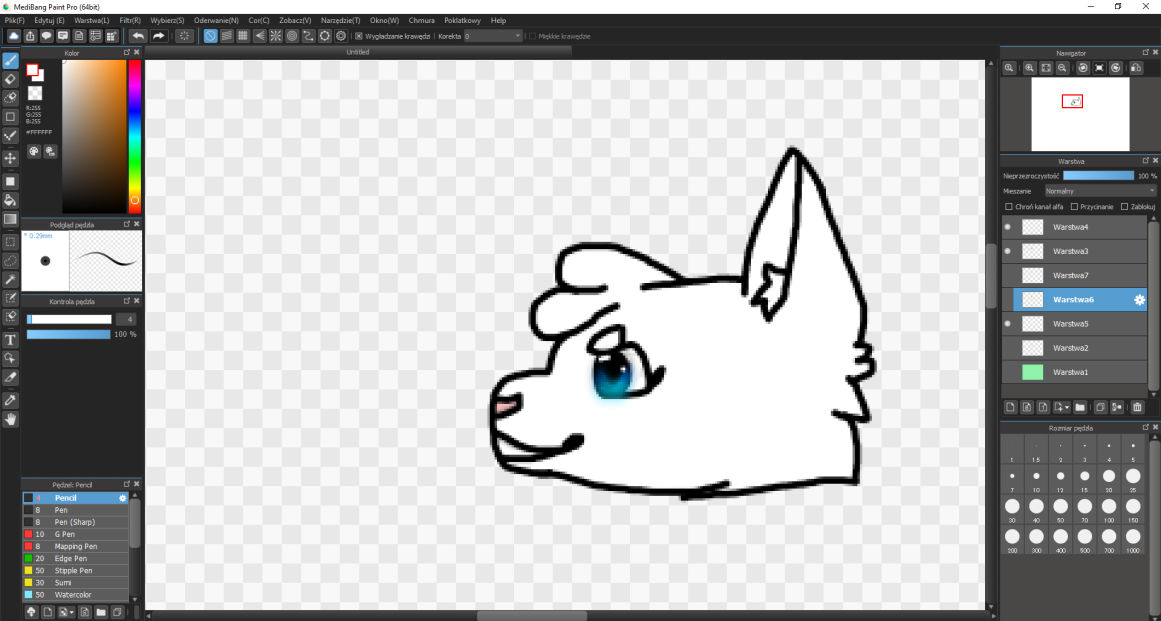Create a new layer folder
The width and height of the screenshot is (1161, 621).
pos(1080,407)
